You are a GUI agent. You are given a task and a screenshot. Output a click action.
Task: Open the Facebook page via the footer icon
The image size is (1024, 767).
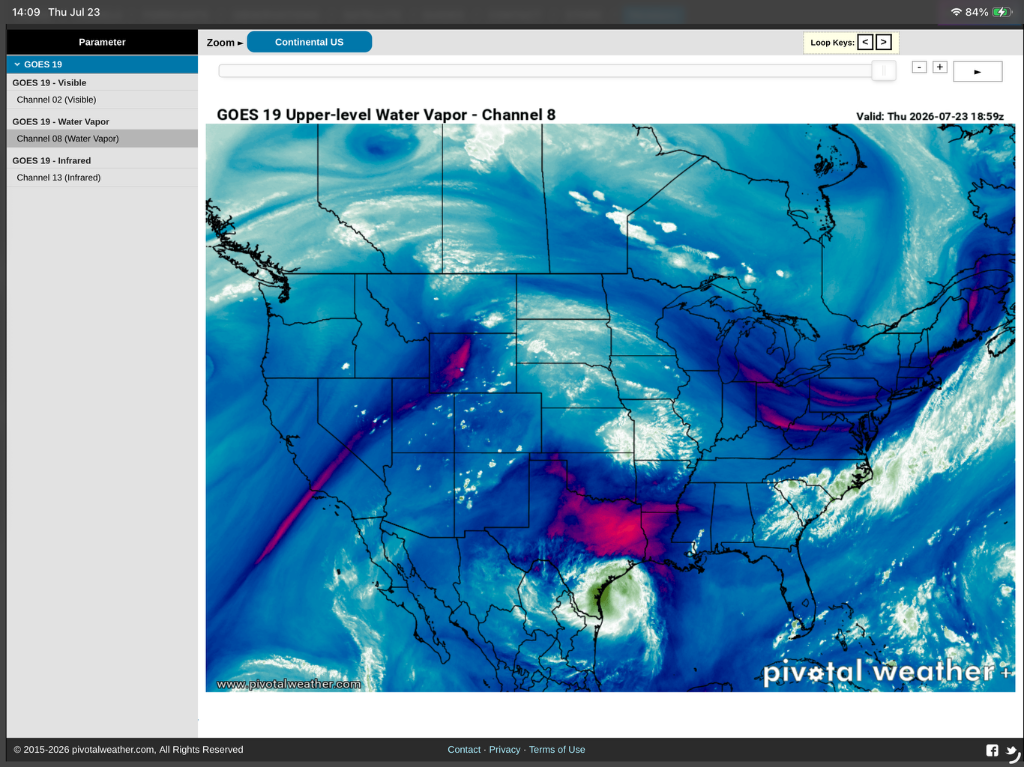[992, 750]
